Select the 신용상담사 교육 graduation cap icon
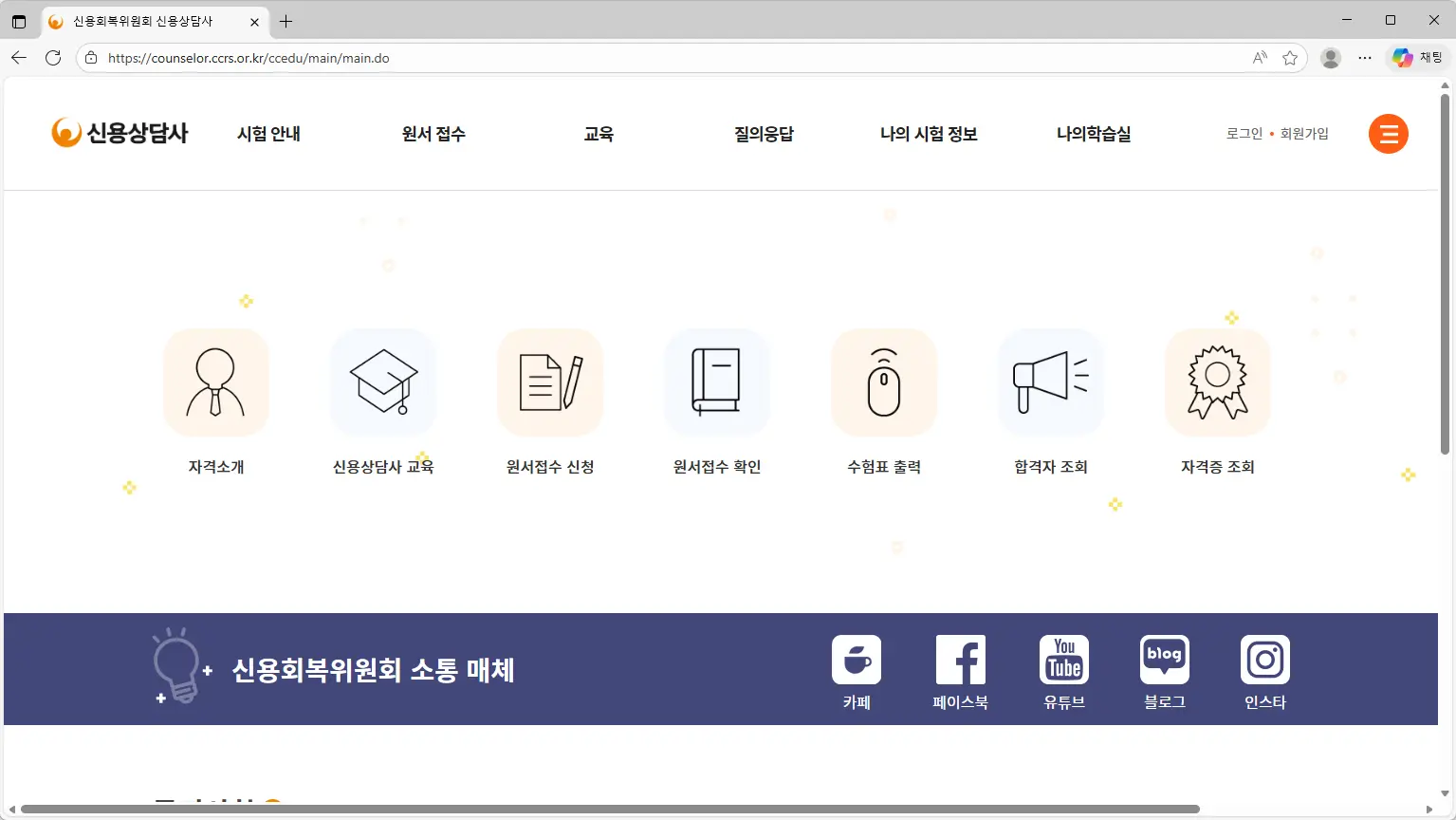 [383, 382]
